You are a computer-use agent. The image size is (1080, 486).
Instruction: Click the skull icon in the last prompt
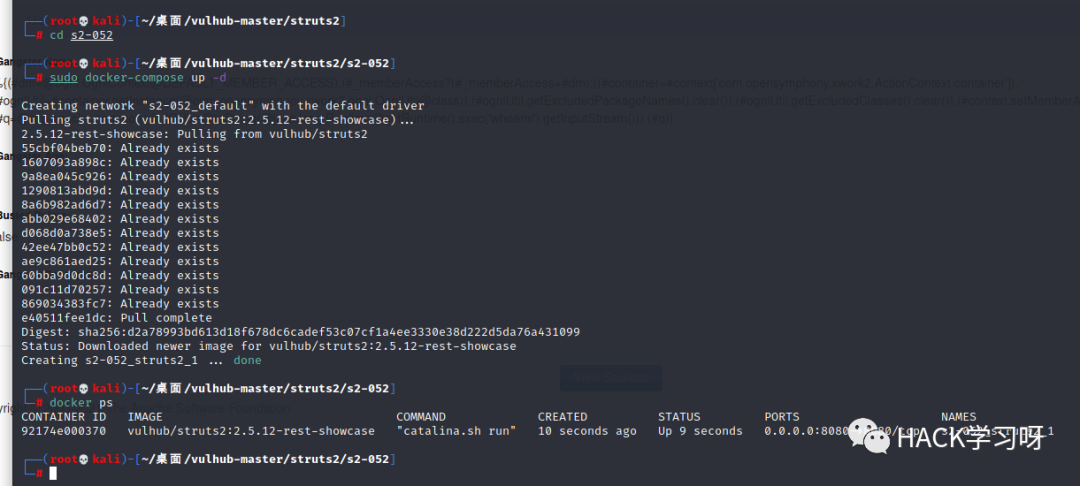tap(85, 459)
